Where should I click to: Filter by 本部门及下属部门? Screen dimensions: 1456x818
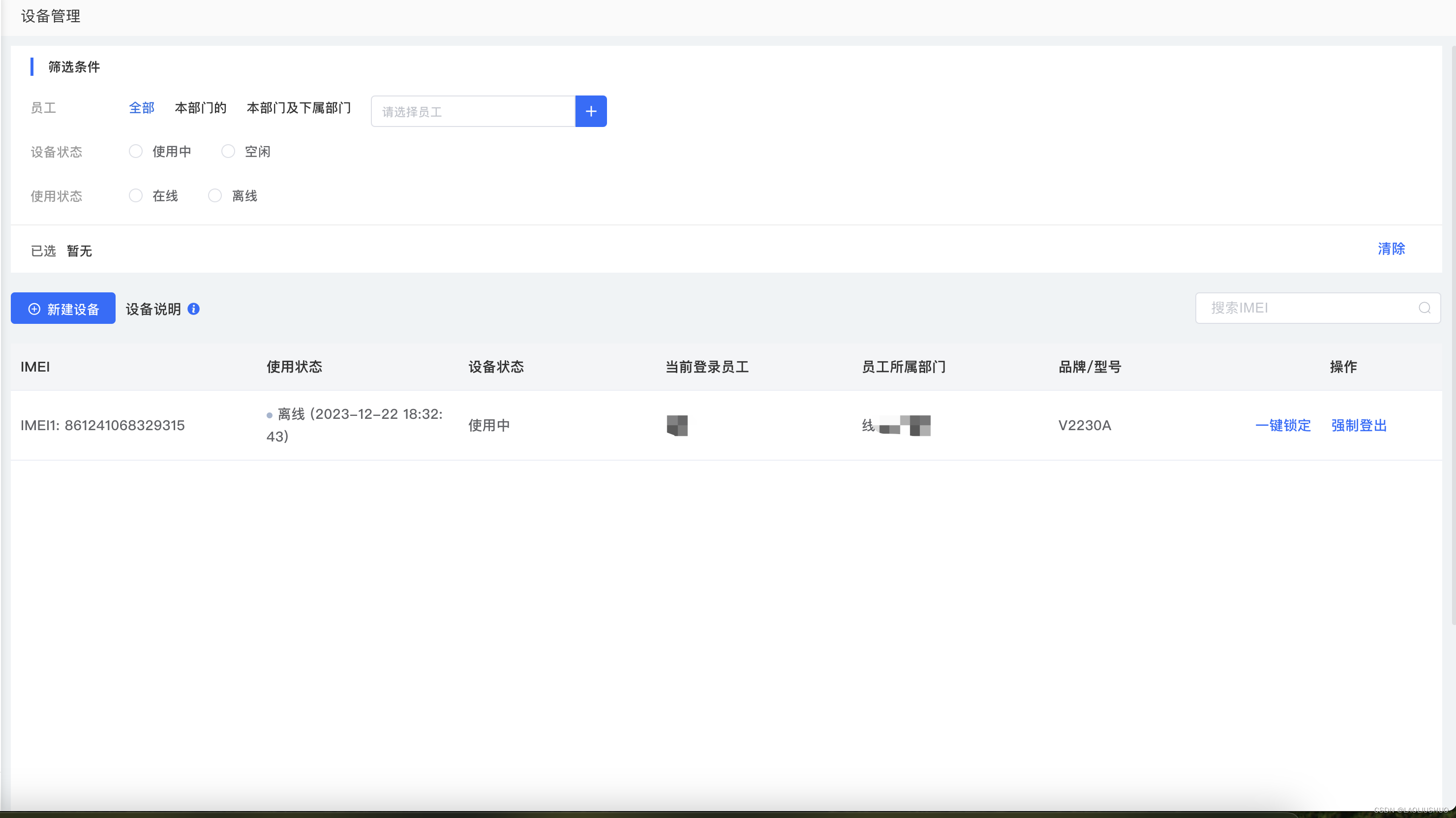299,108
